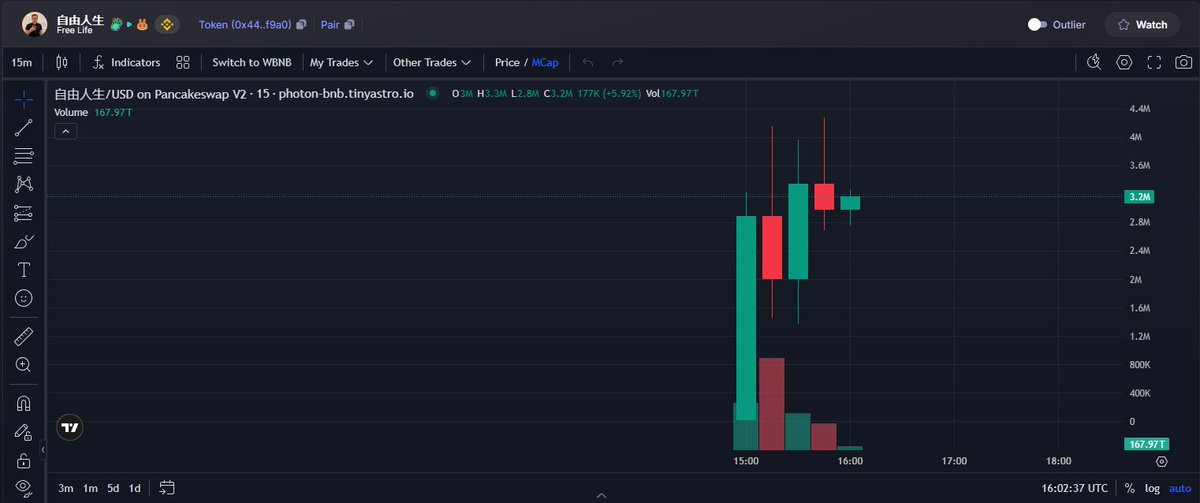Activate the magnet snap mode
This screenshot has height=503, width=1200.
pyautogui.click(x=24, y=404)
